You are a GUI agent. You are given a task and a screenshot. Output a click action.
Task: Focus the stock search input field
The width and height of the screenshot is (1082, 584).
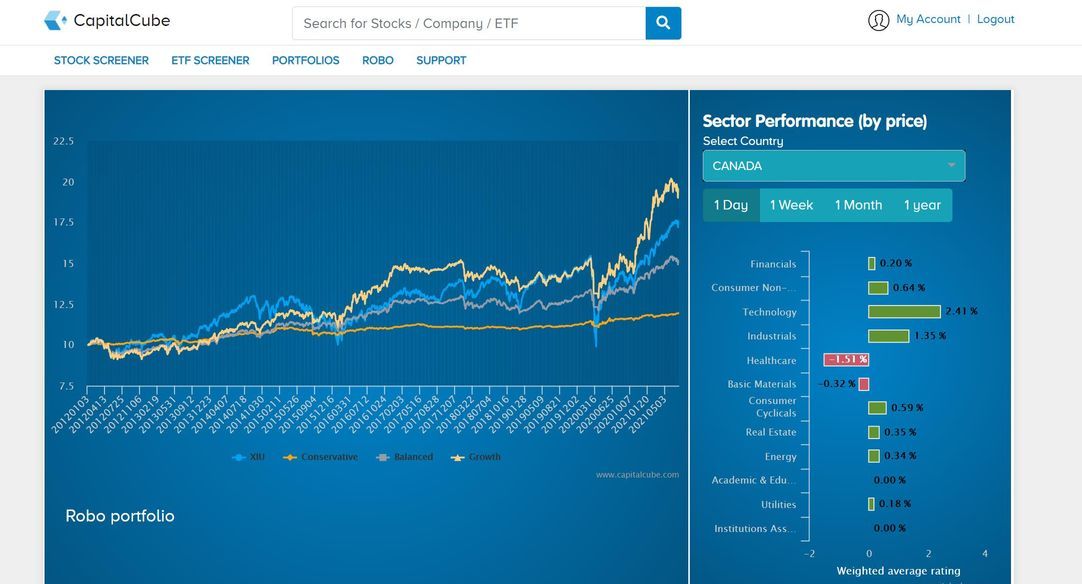tap(468, 23)
